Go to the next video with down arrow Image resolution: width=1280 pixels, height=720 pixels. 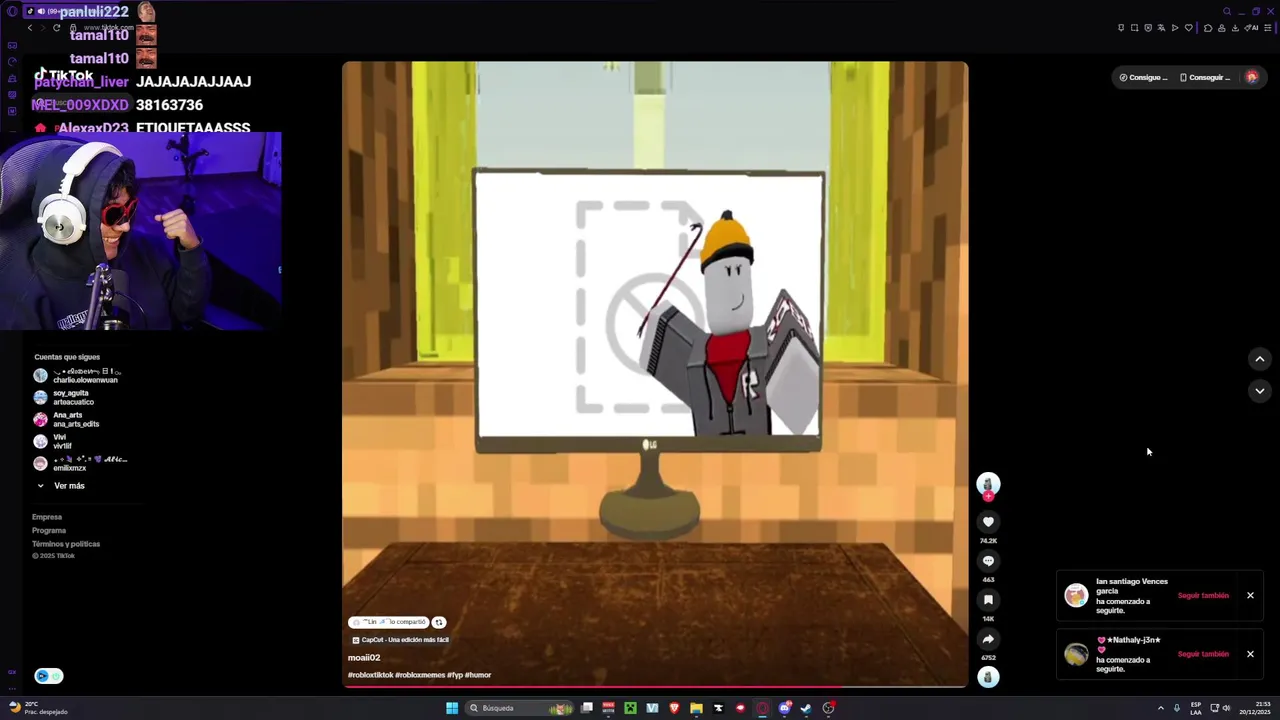pos(1260,391)
